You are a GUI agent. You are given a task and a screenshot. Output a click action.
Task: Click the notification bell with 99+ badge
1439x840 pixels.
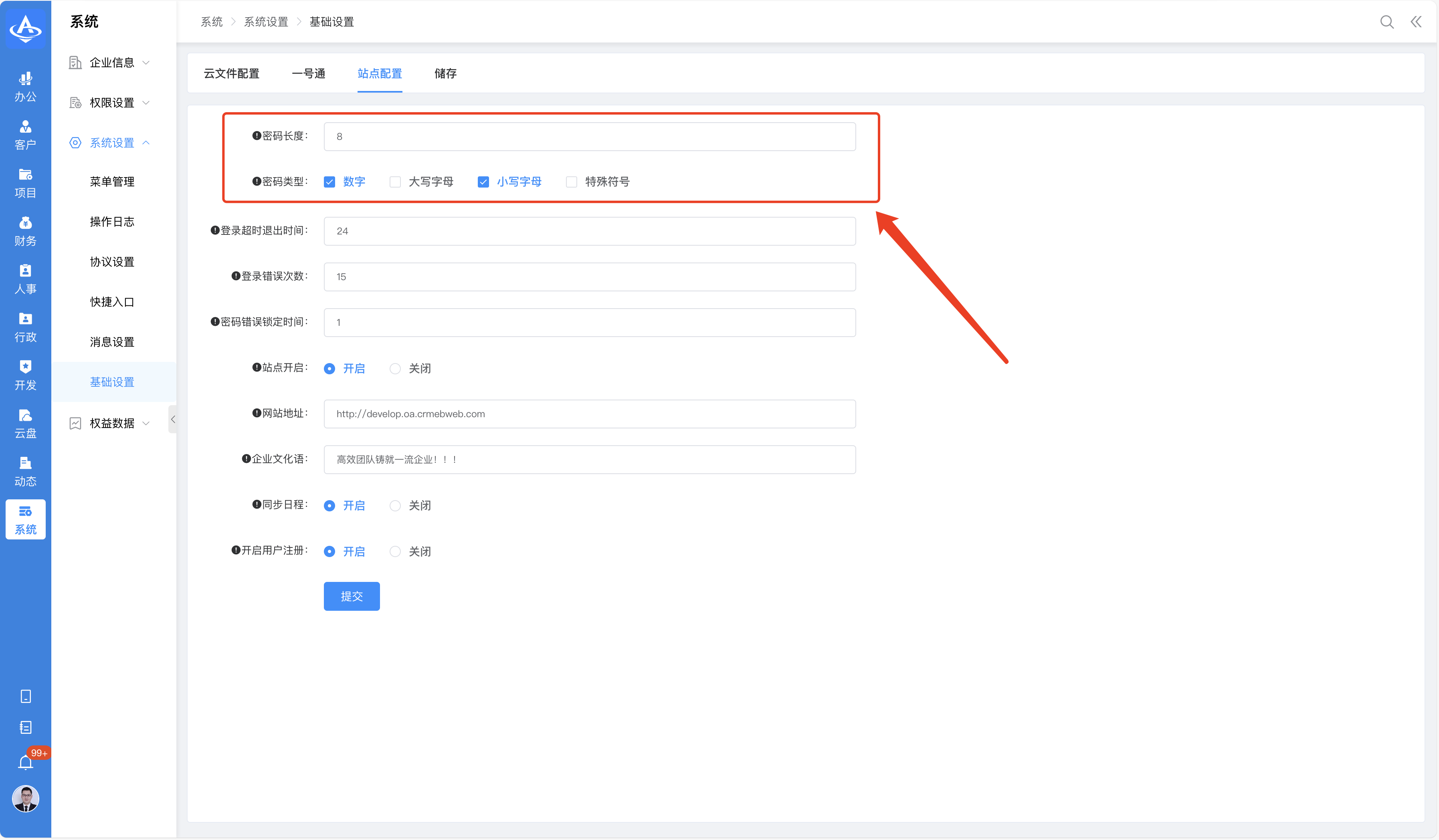pyautogui.click(x=26, y=762)
